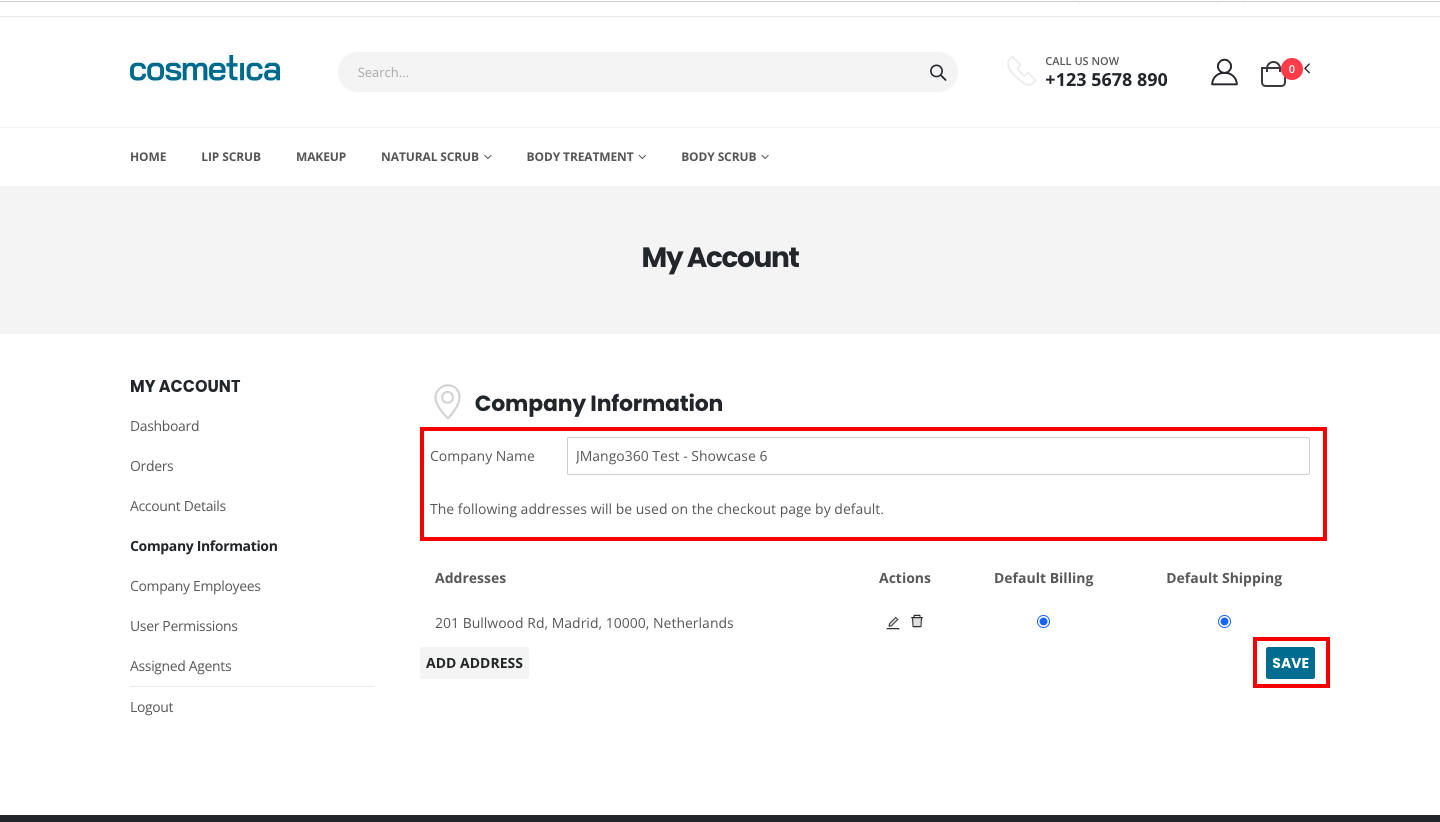
Task: Go to the Lip Scrub menu item
Action: tap(231, 157)
